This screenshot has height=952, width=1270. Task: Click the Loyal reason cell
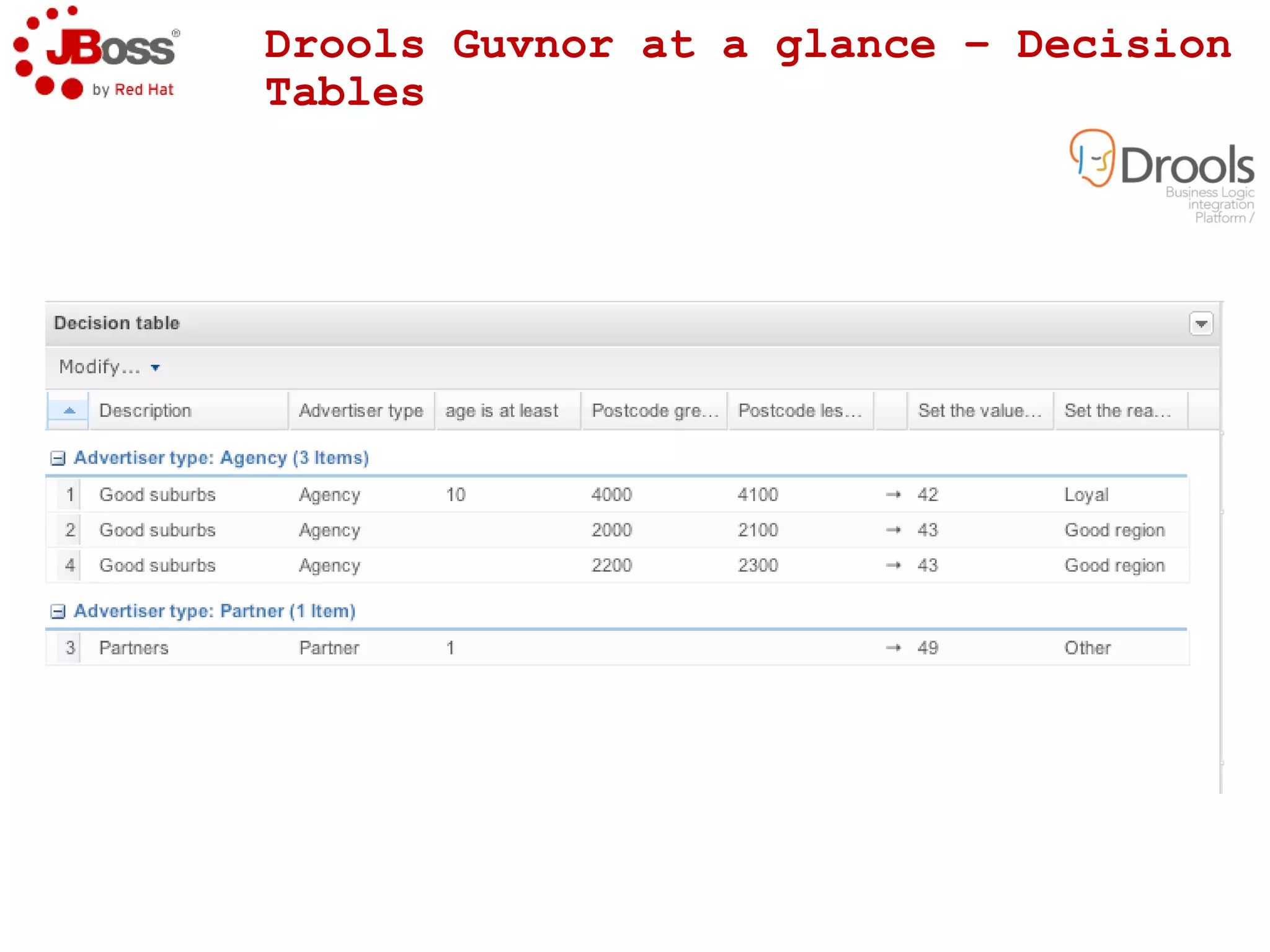[1086, 495]
